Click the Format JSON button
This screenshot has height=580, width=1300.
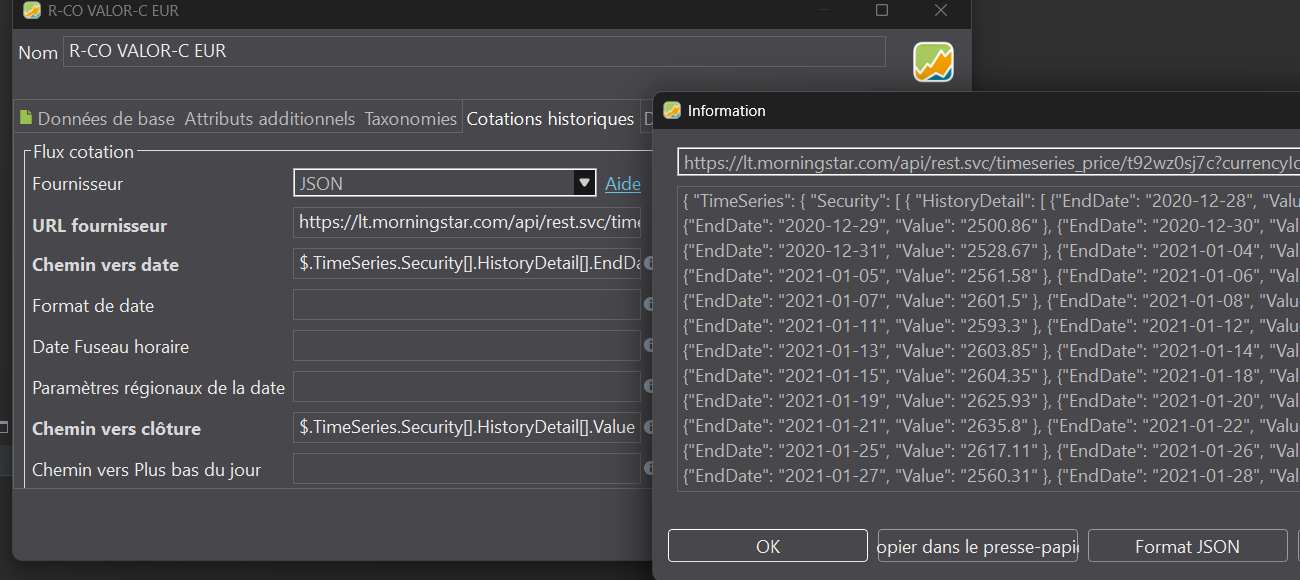click(x=1187, y=547)
